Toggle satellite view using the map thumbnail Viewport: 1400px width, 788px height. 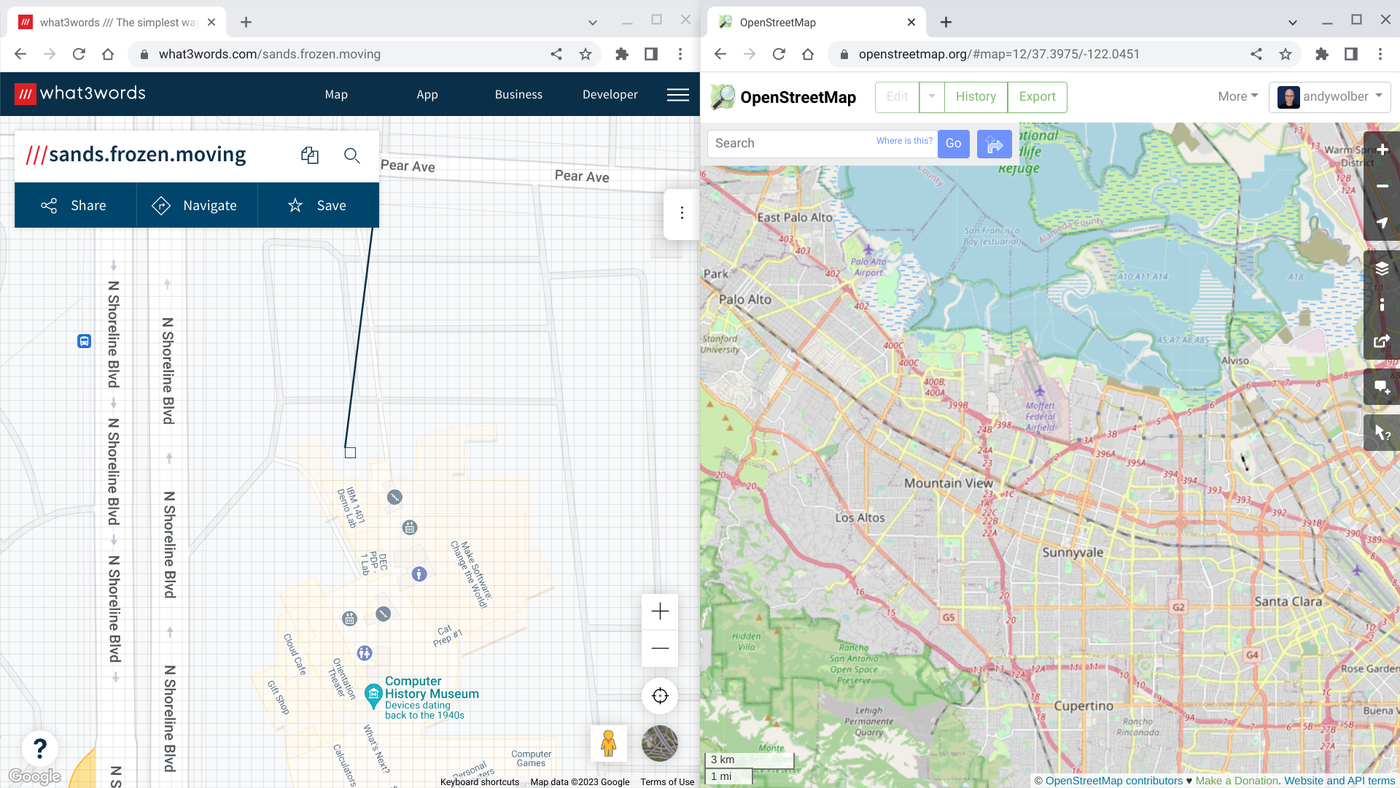point(659,743)
